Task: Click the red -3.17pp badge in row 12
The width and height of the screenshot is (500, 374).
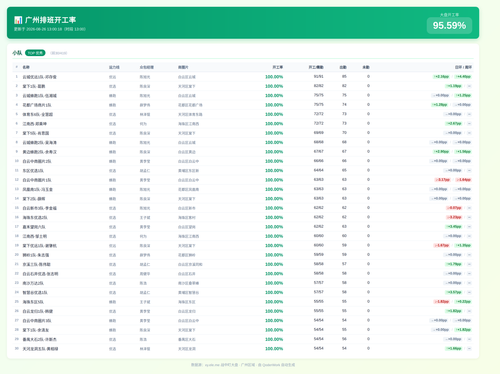Action: pyautogui.click(x=442, y=180)
